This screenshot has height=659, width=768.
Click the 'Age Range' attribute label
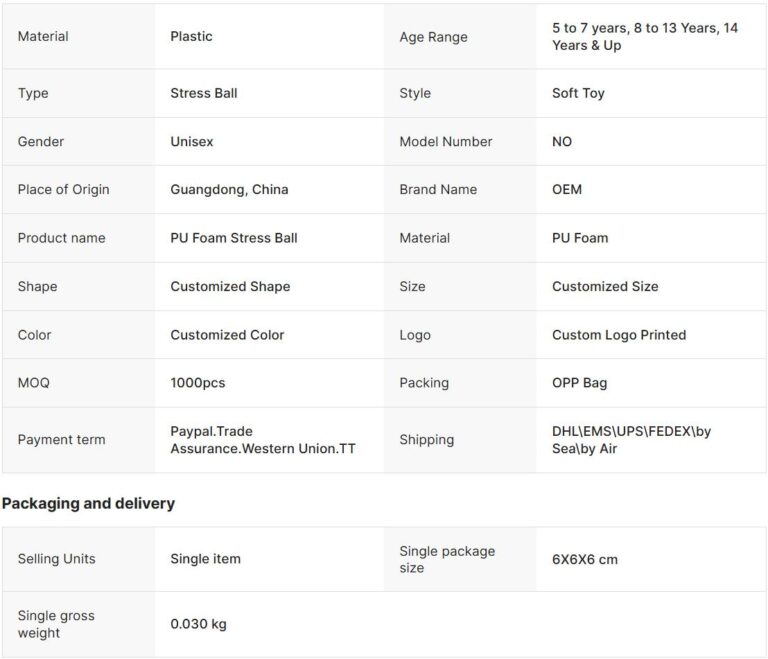coord(433,37)
